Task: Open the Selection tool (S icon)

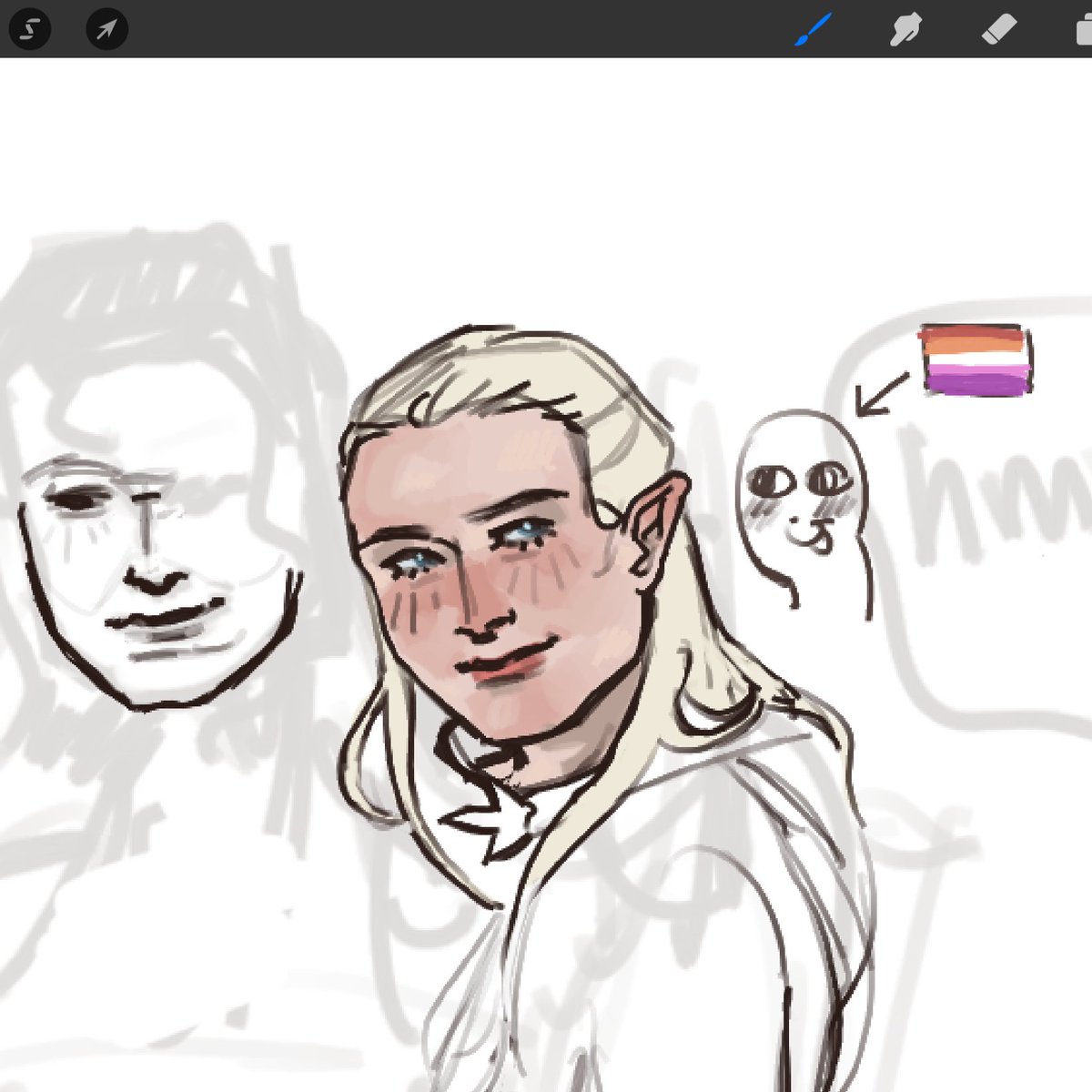Action: click(28, 29)
